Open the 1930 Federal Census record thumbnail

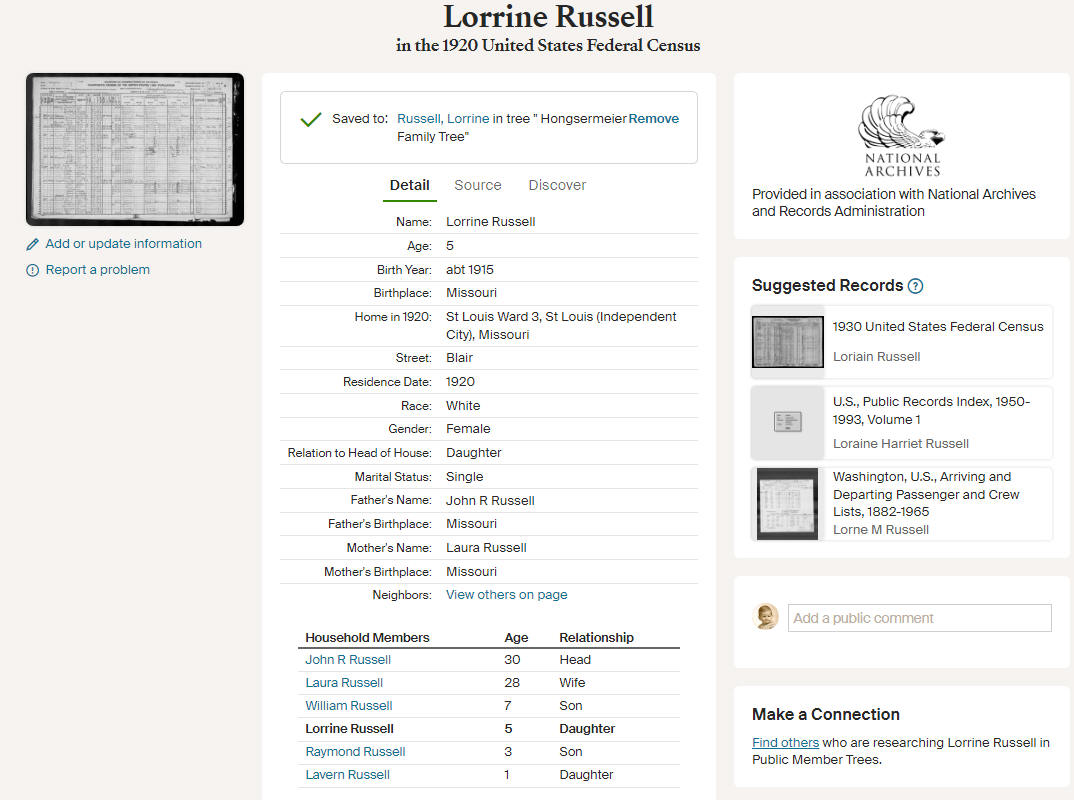tap(788, 342)
